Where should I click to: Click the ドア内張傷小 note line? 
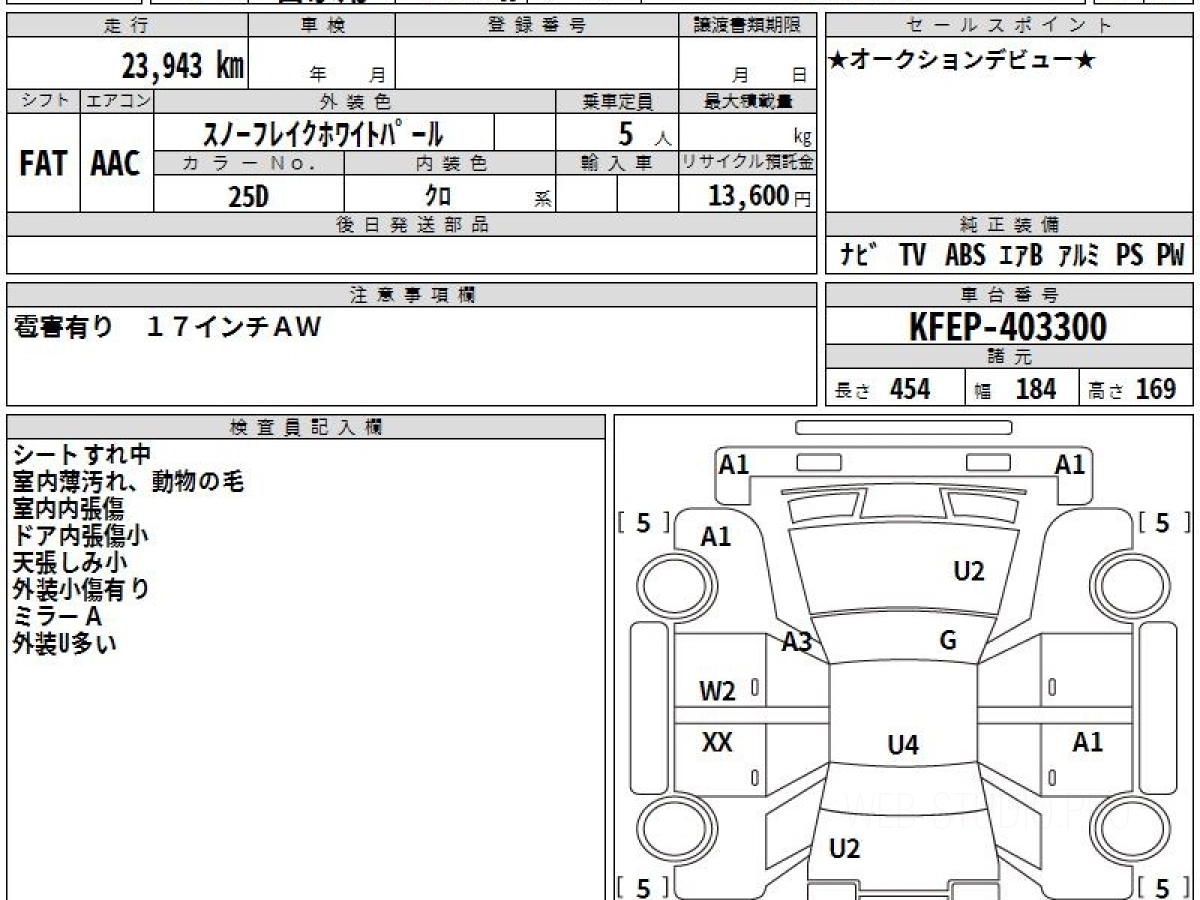[x=81, y=536]
